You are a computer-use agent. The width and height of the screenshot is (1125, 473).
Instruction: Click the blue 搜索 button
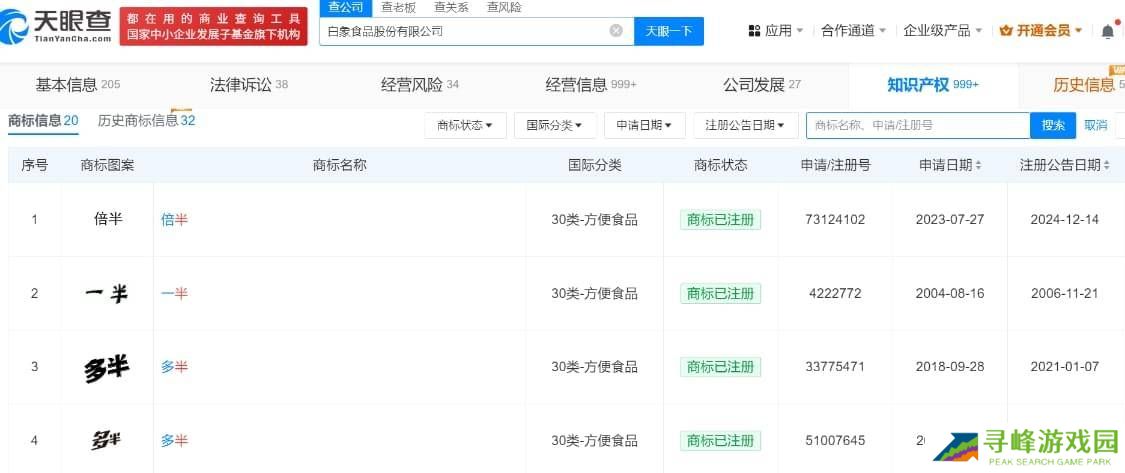(x=1053, y=125)
